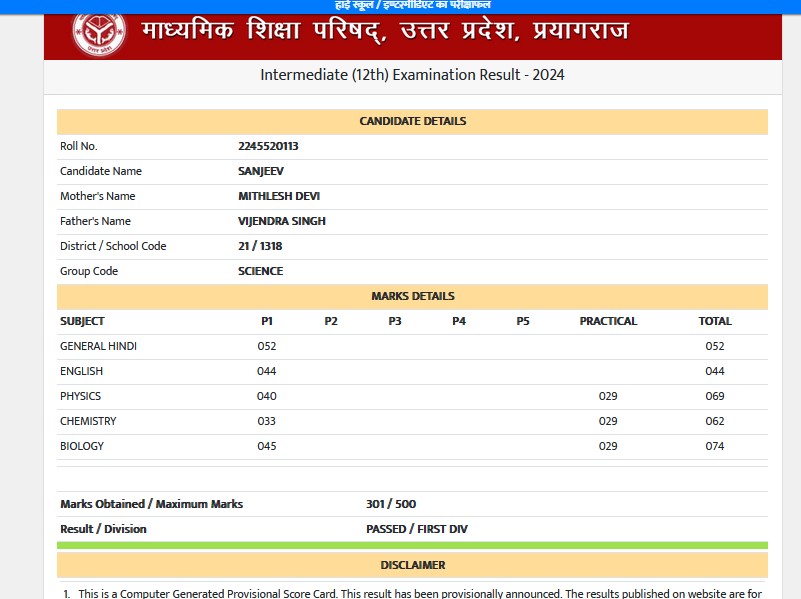The width and height of the screenshot is (801, 599).
Task: Click the Hindi board name header title
Action: [385, 30]
